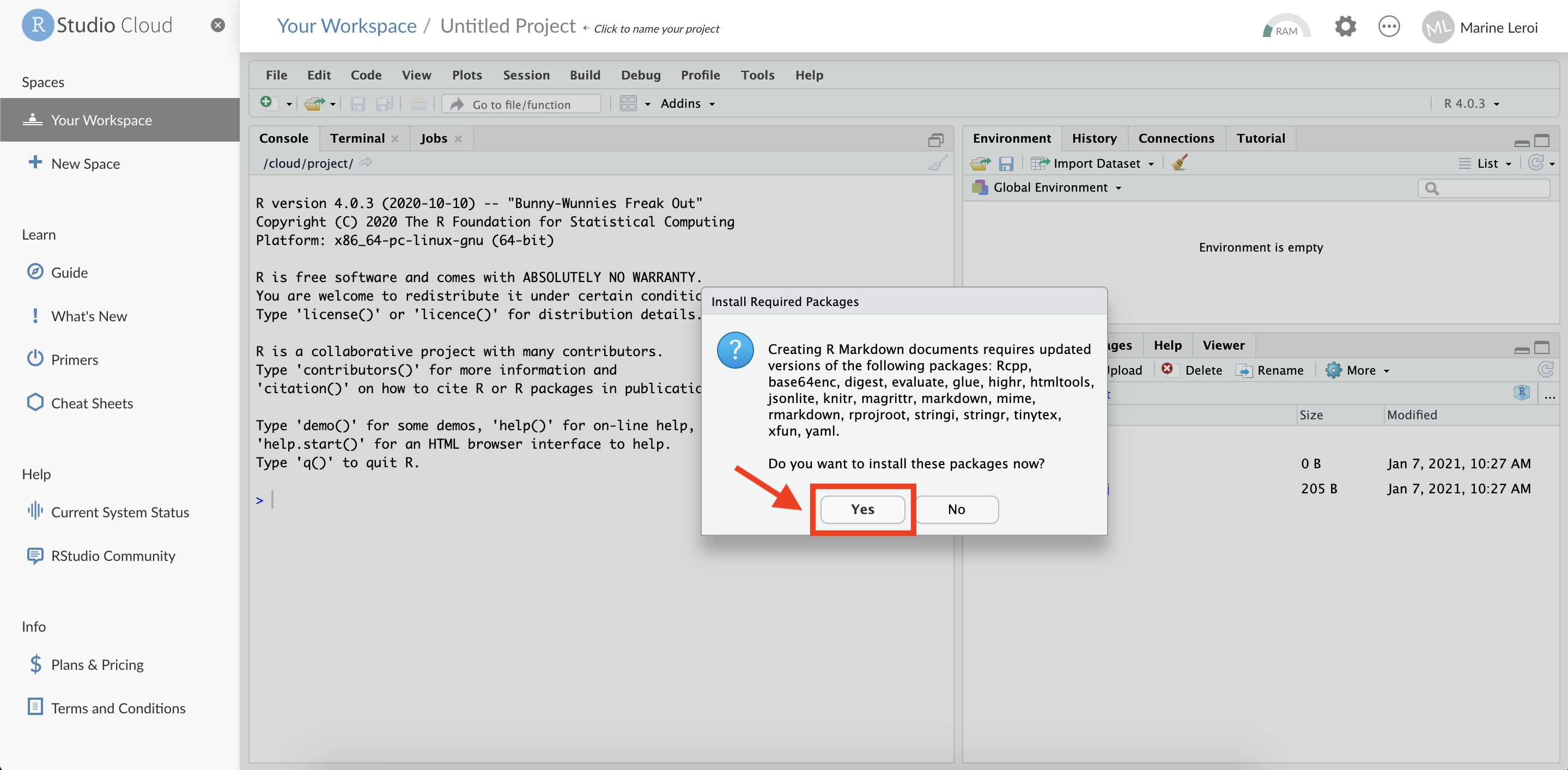
Task: Expand the recent files dropdown arrow
Action: (x=333, y=104)
